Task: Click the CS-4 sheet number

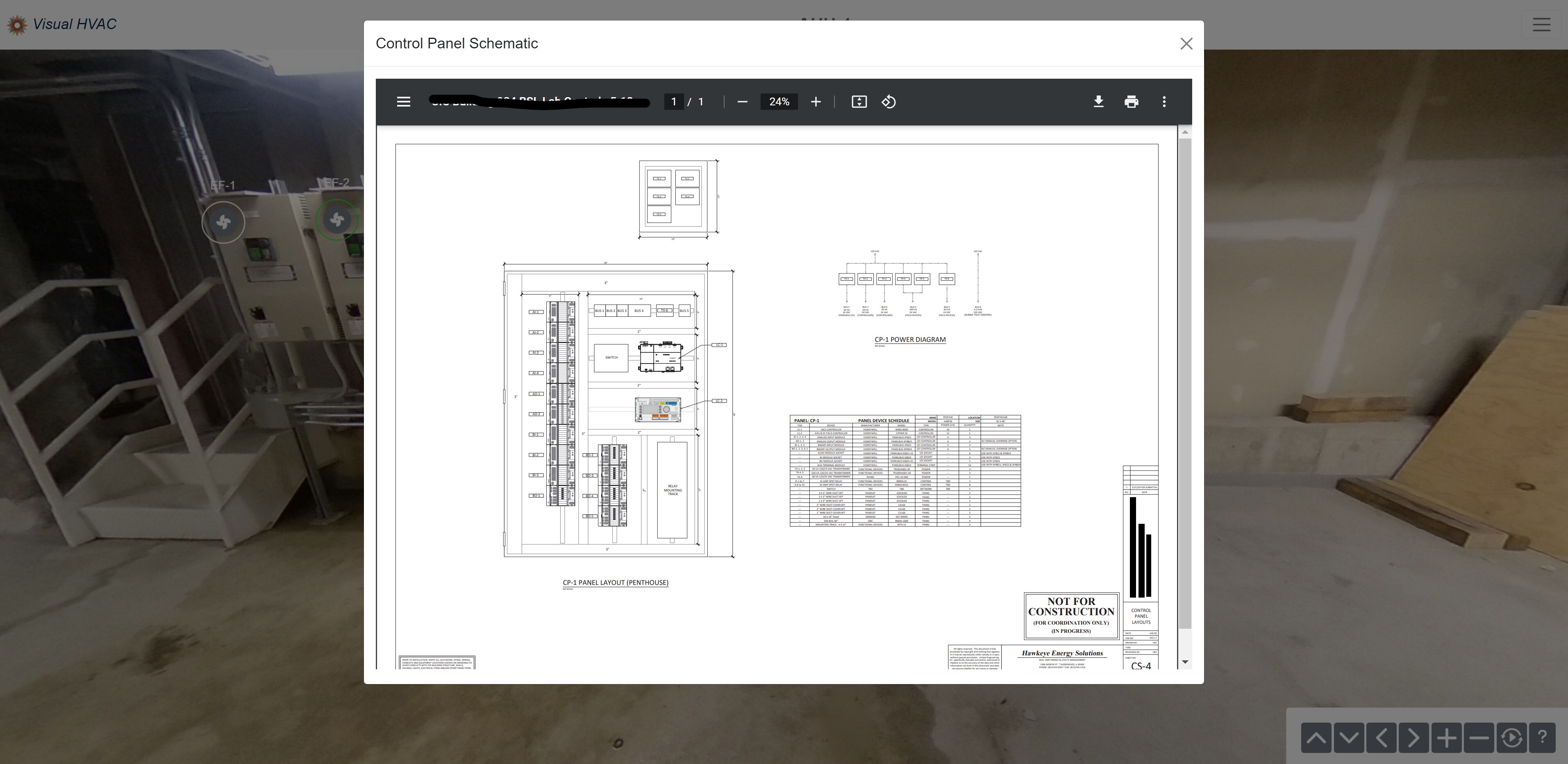Action: 1141,666
